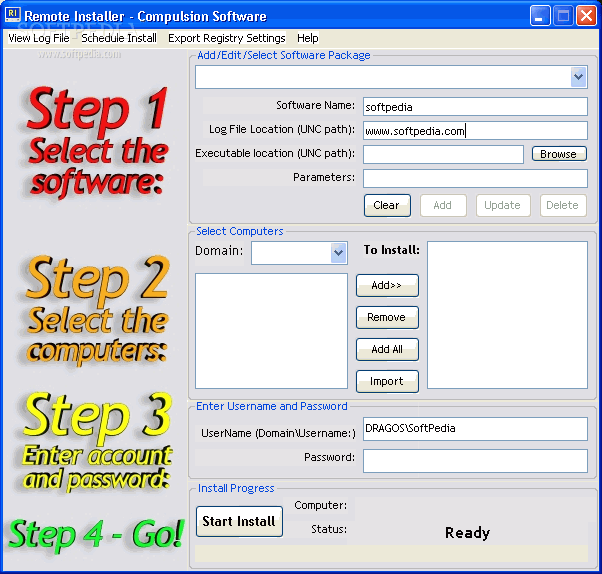The image size is (602, 574).
Task: Open the View Log File menu
Action: (39, 38)
